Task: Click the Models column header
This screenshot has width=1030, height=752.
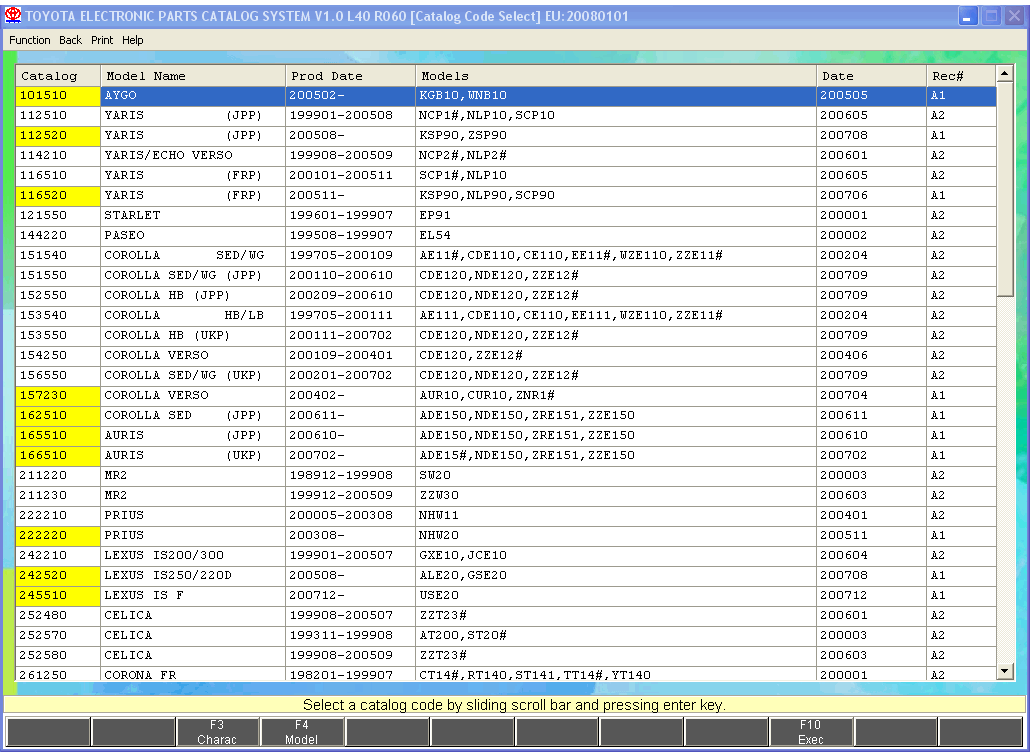Action: (x=616, y=76)
